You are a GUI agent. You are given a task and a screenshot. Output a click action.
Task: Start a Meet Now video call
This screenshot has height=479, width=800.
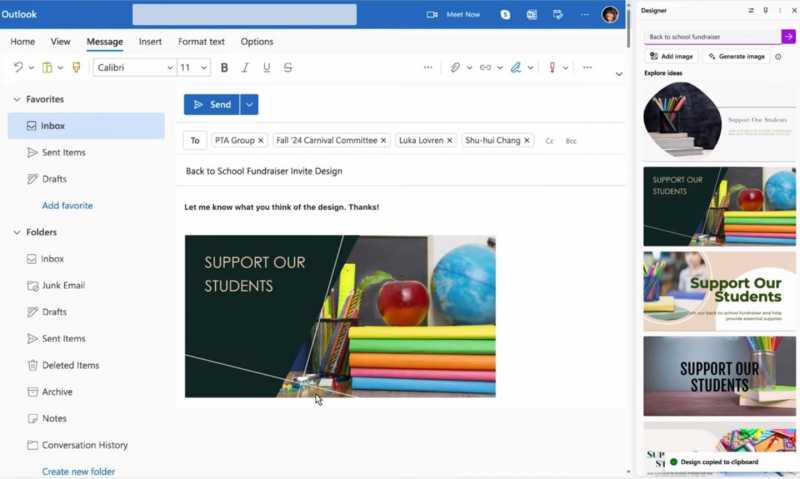tap(453, 15)
